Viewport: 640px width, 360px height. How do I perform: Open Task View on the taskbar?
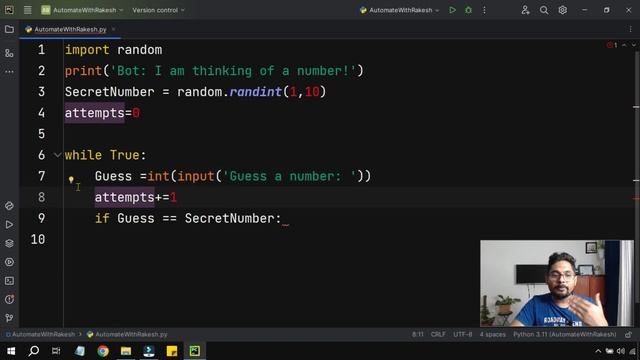coord(56,351)
